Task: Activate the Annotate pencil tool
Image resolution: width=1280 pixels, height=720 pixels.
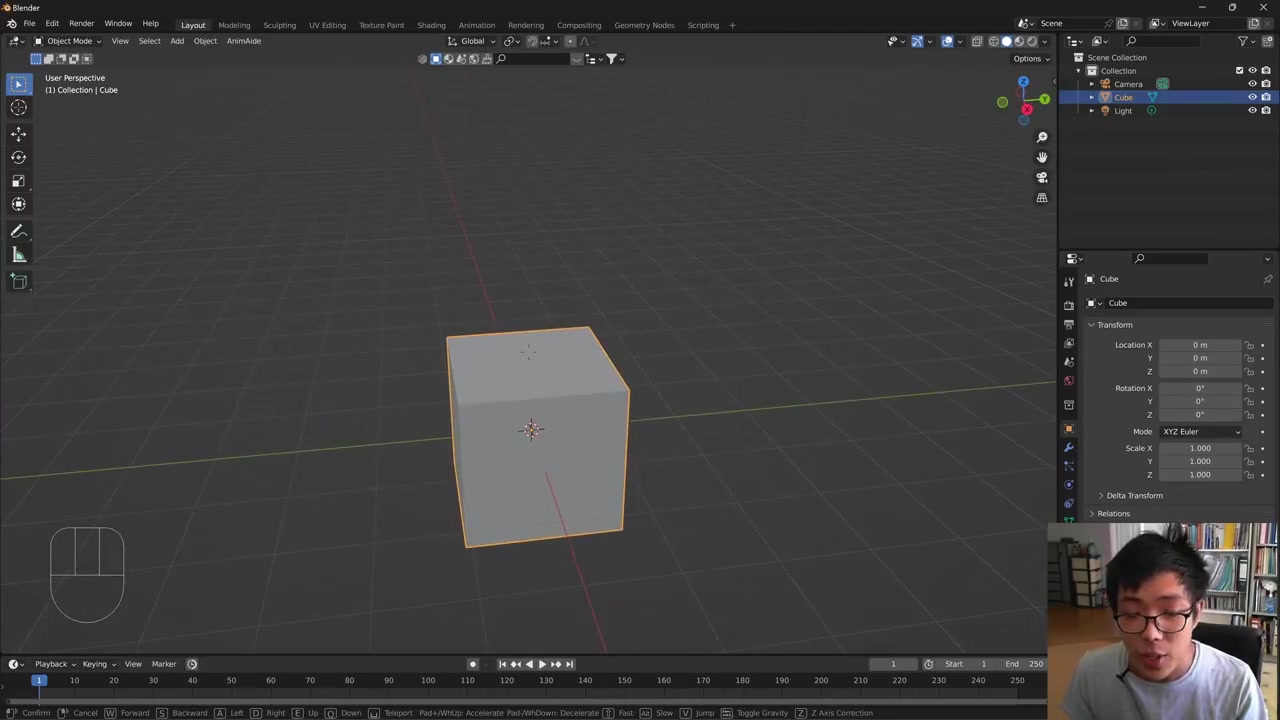Action: coord(18,231)
